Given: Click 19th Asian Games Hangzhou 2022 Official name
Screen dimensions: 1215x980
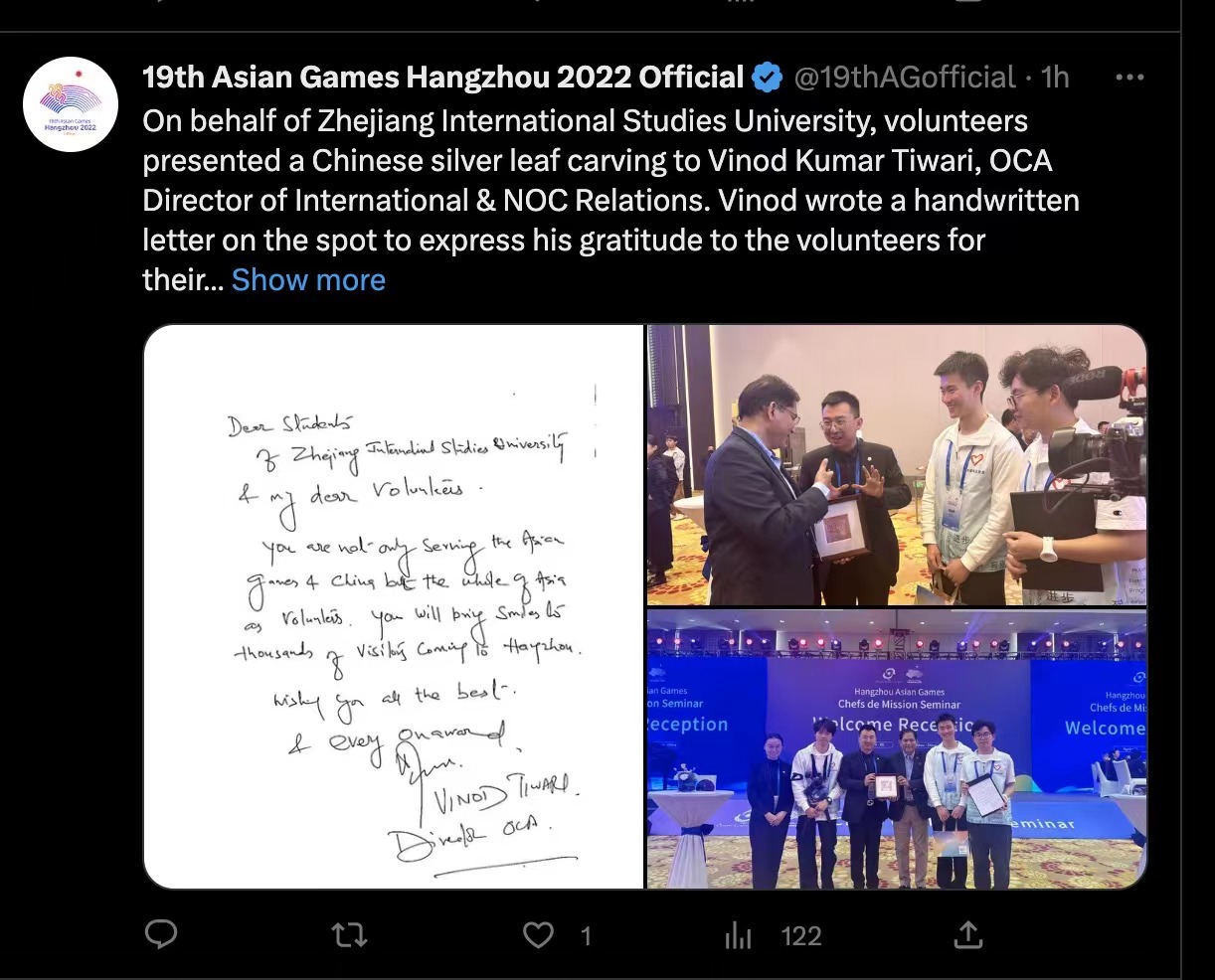Looking at the screenshot, I should [443, 77].
